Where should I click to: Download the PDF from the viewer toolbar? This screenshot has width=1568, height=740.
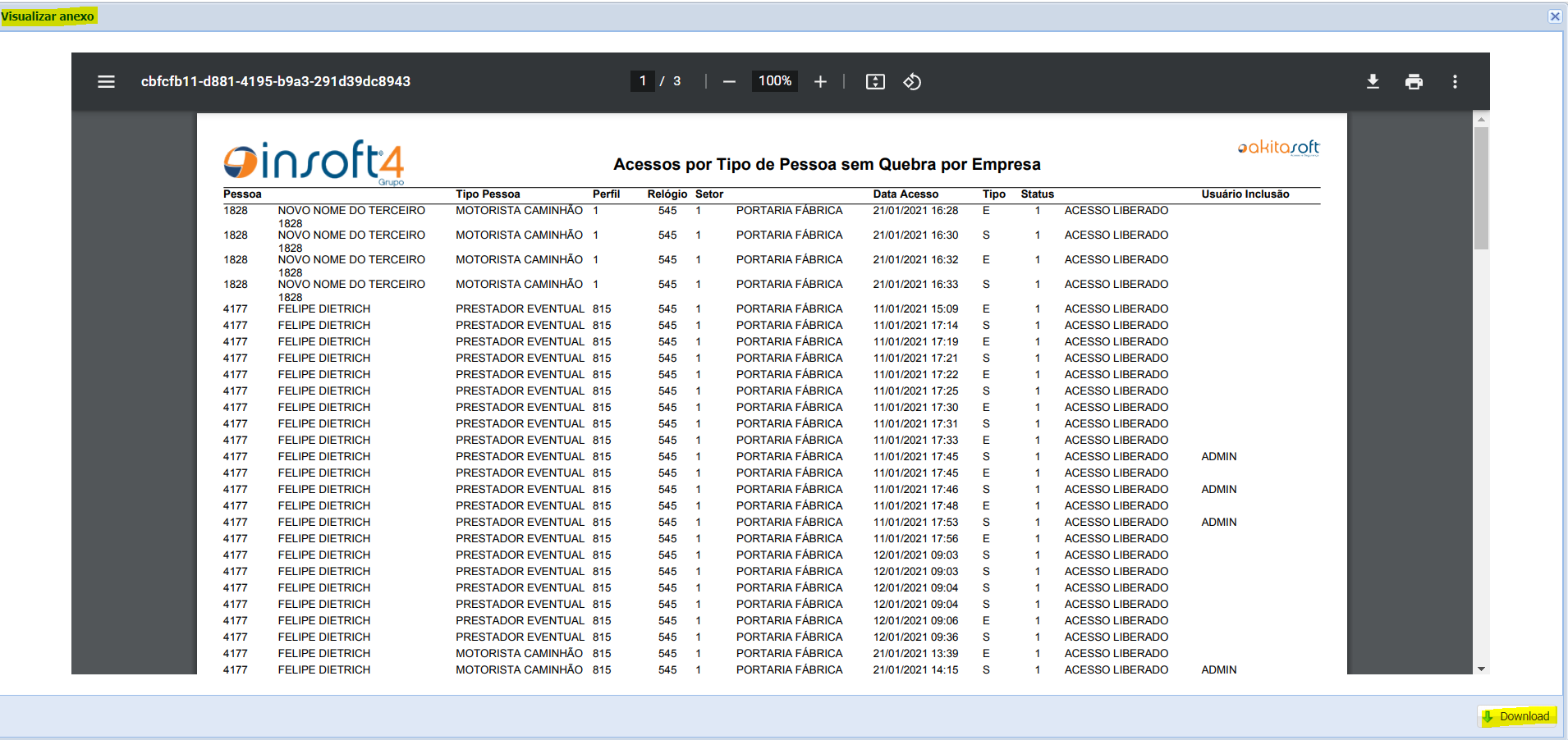[1373, 82]
